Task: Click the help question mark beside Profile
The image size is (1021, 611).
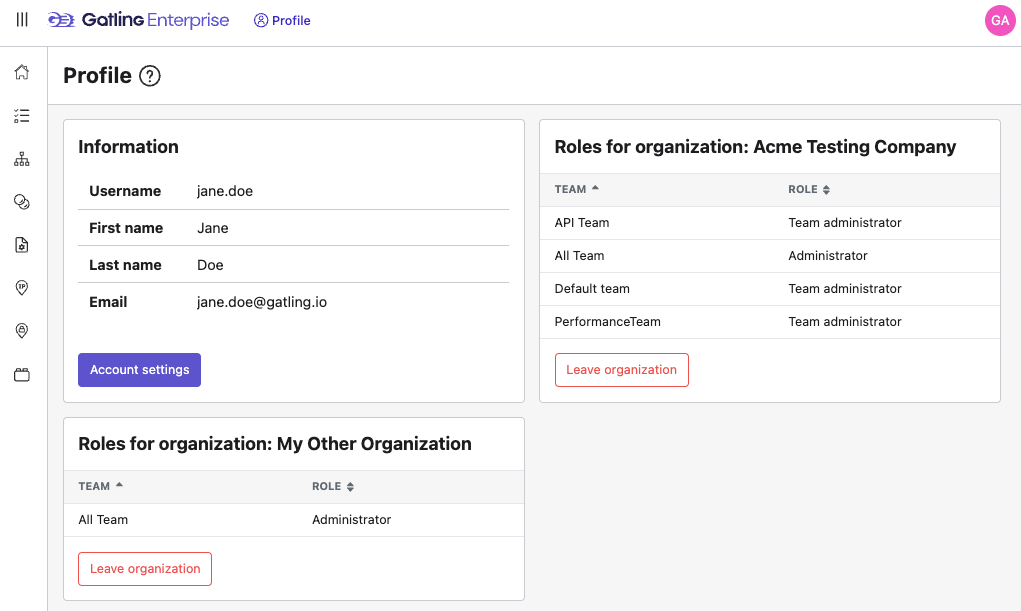Action: click(x=150, y=76)
